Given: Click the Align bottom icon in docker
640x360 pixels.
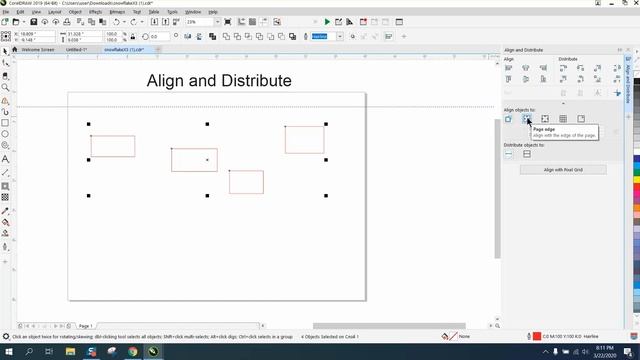Looking at the screenshot, I should coord(543,79).
